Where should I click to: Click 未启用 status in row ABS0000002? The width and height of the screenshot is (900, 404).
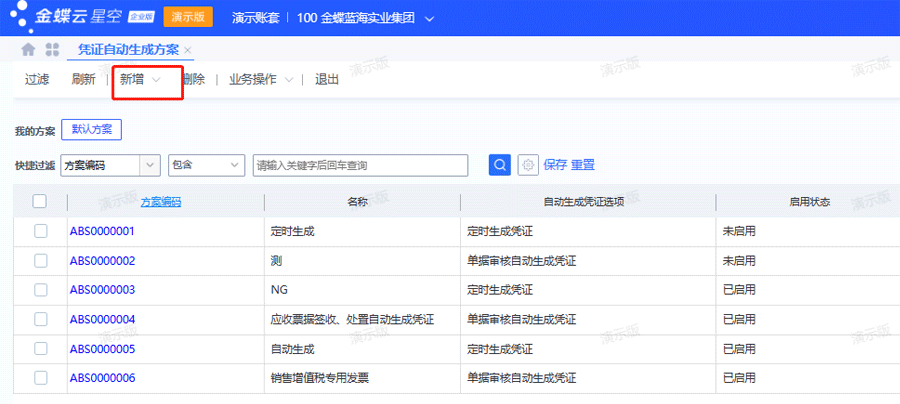[x=739, y=261]
